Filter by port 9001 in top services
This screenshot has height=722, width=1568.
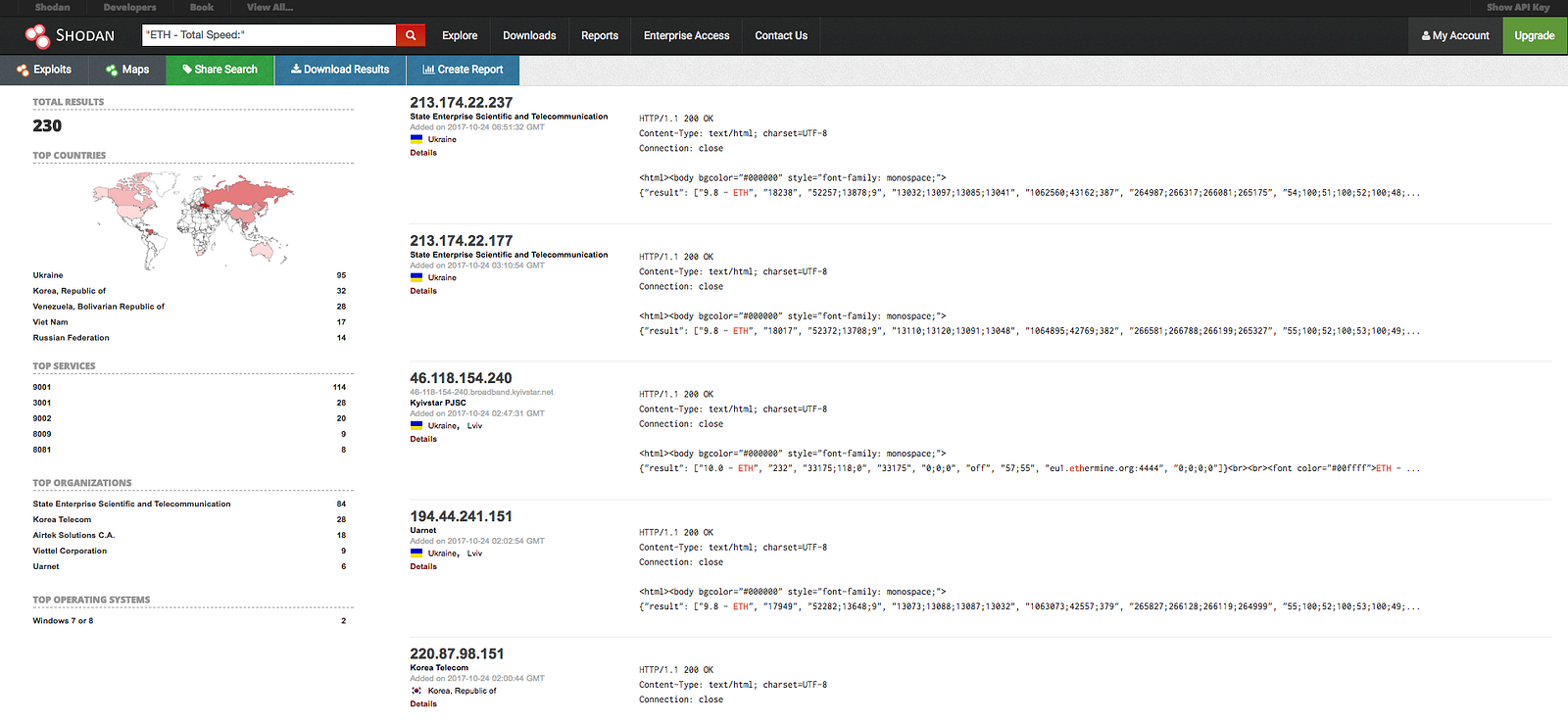[42, 387]
